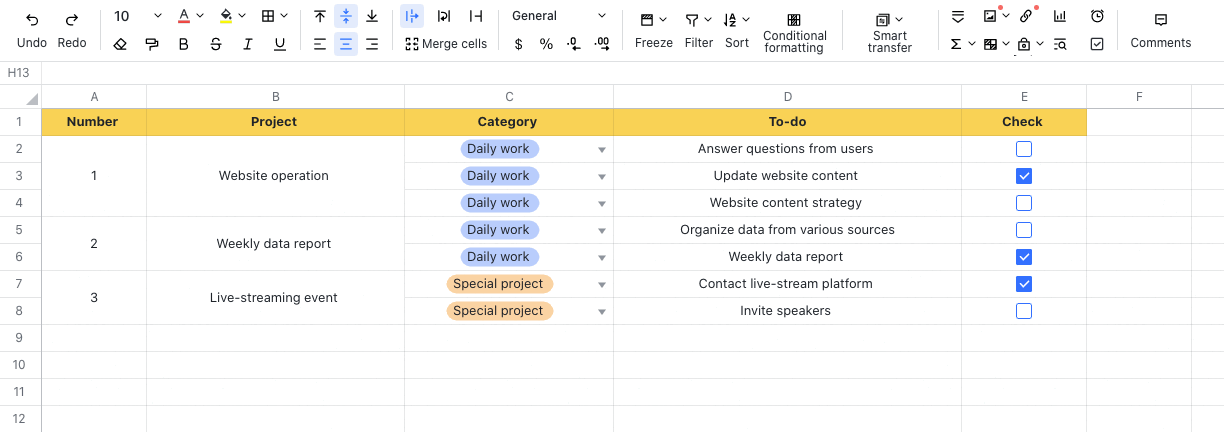Open the category dropdown in row 2
This screenshot has height=432, width=1224.
[x=602, y=150]
